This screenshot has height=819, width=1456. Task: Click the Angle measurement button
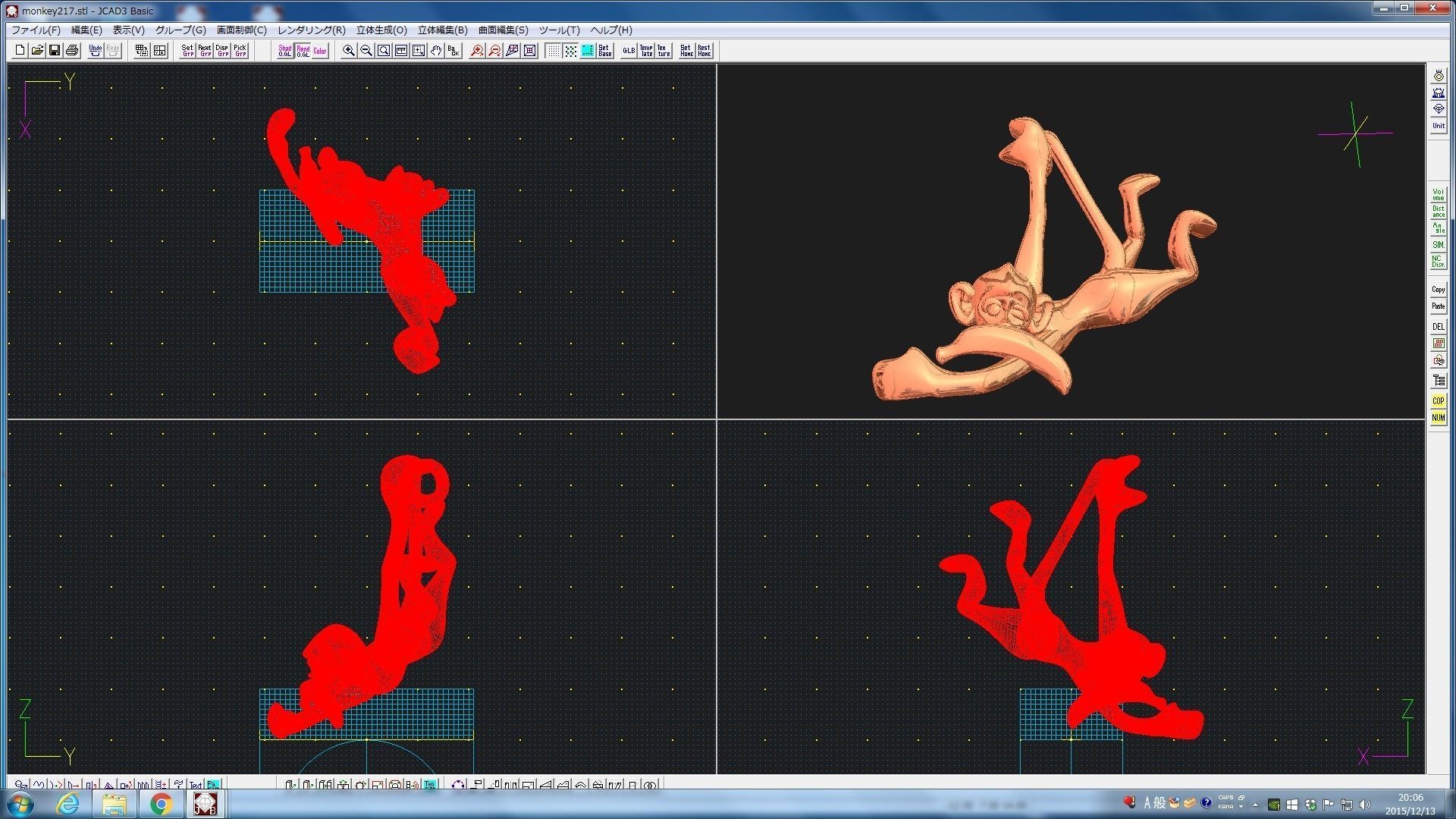coord(1439,228)
